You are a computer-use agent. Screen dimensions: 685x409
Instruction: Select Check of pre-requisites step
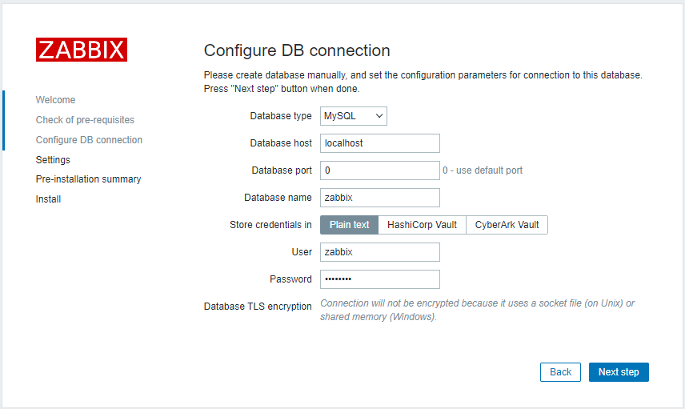85,120
